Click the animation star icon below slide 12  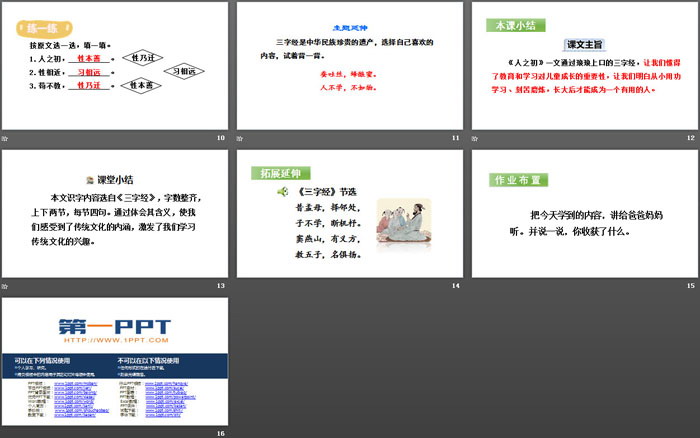click(x=475, y=138)
